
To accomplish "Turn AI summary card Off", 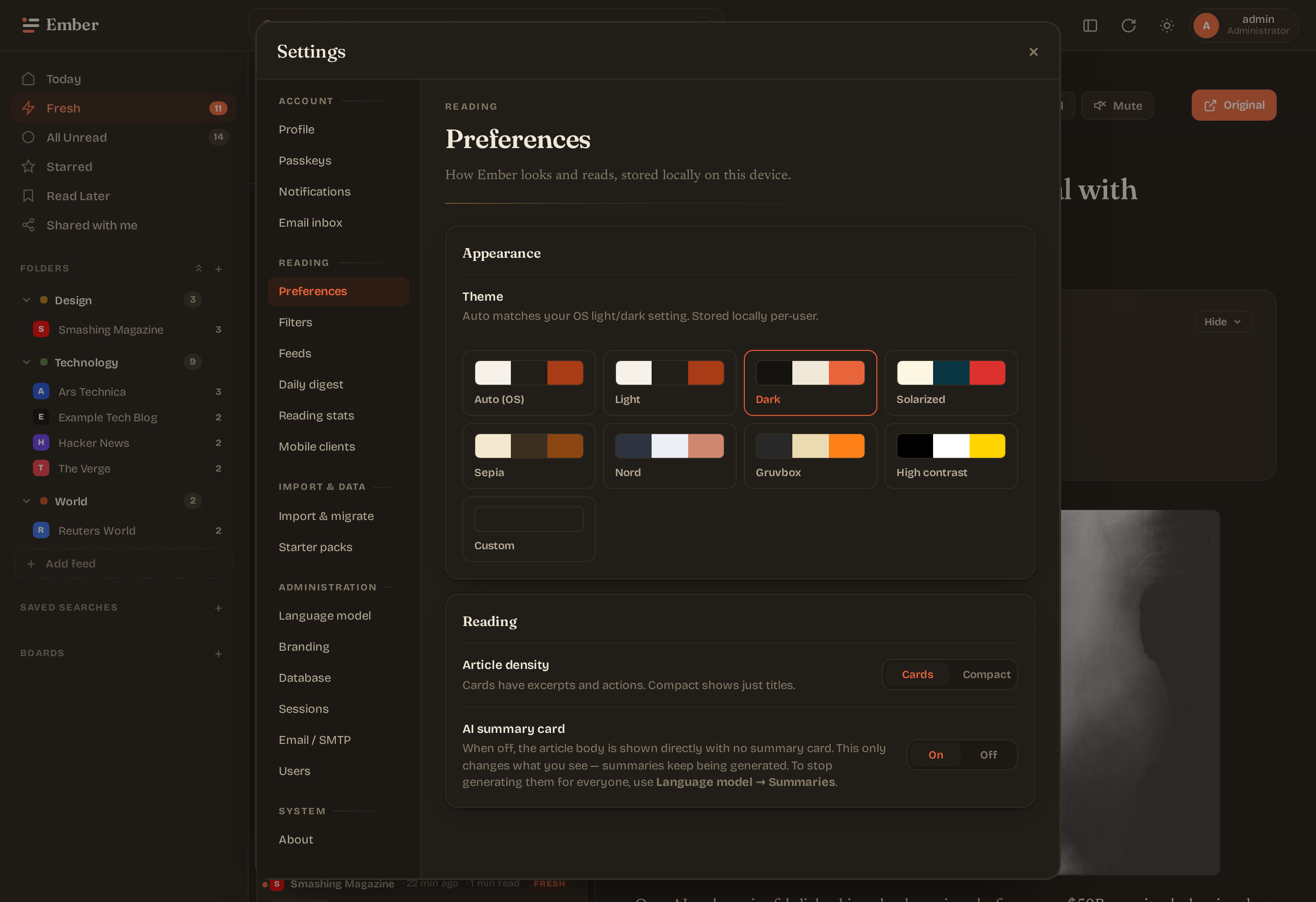I will point(989,755).
